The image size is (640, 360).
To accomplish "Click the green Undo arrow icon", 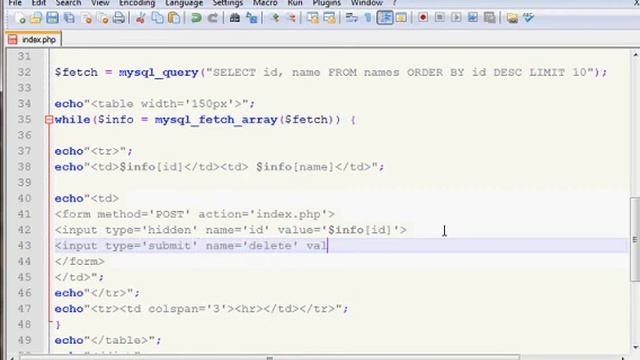I will (196, 18).
